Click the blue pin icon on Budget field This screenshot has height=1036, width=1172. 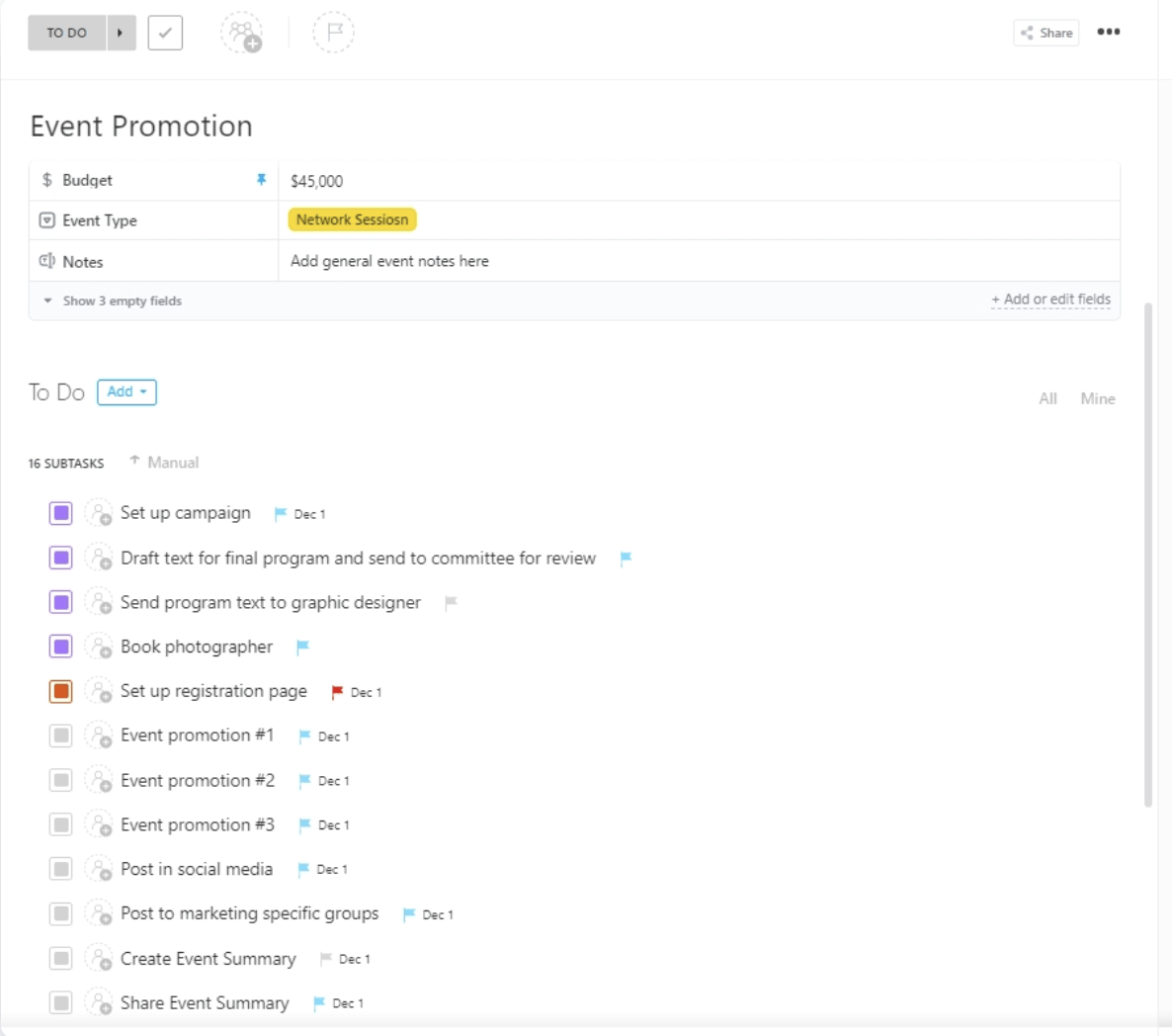click(261, 179)
